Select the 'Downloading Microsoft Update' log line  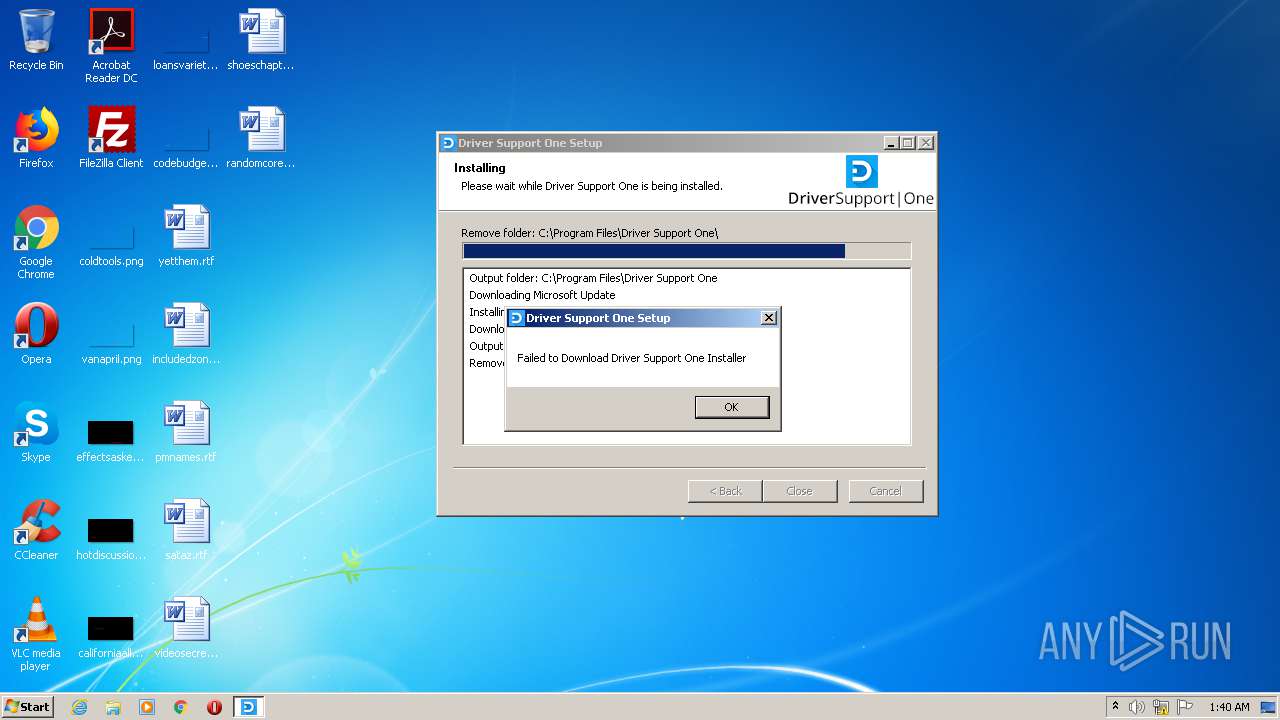[542, 295]
